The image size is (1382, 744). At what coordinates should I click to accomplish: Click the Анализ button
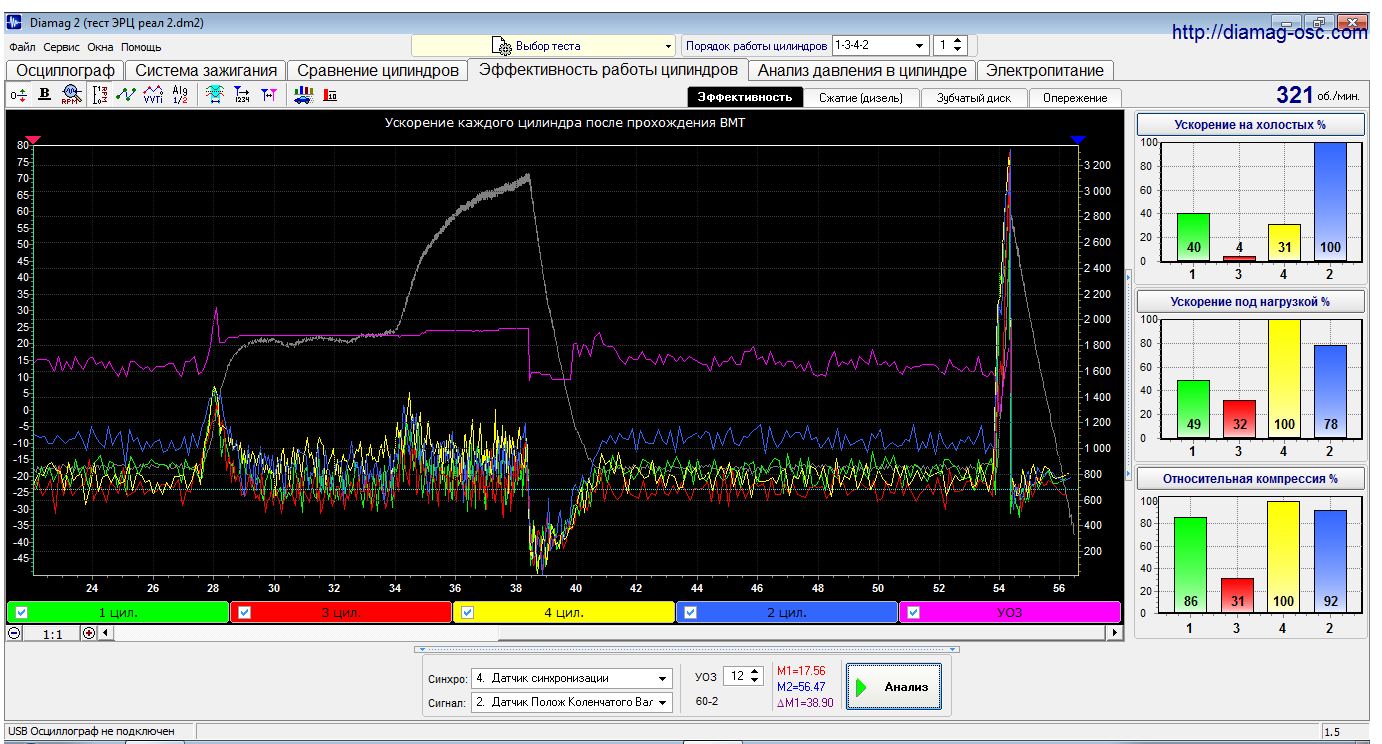pyautogui.click(x=894, y=686)
